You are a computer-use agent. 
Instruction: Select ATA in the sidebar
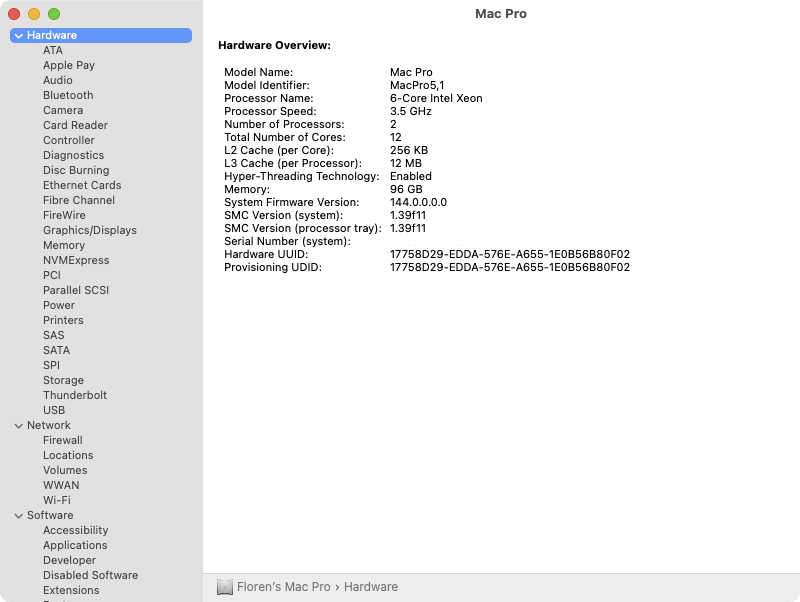click(x=53, y=51)
